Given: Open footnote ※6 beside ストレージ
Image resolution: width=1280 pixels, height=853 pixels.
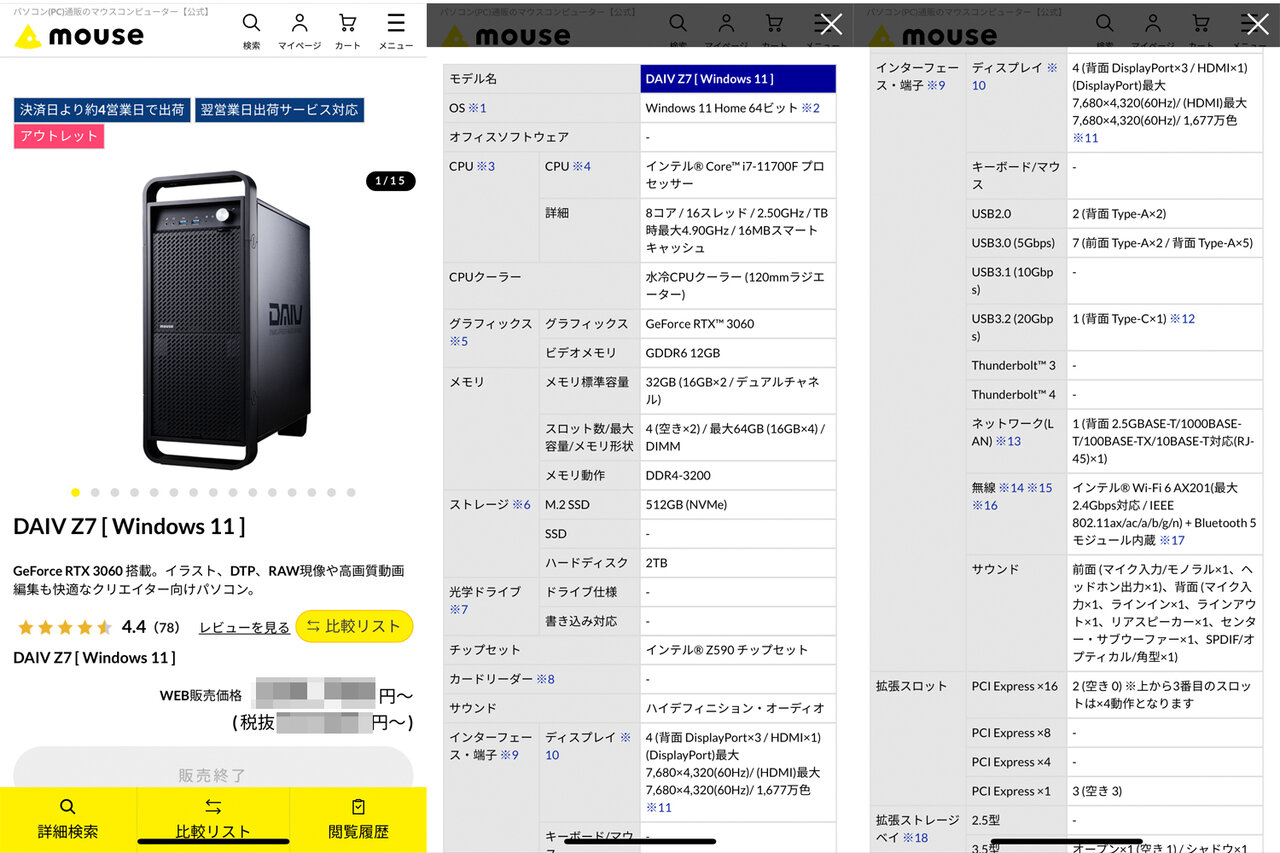Looking at the screenshot, I should click(521, 505).
